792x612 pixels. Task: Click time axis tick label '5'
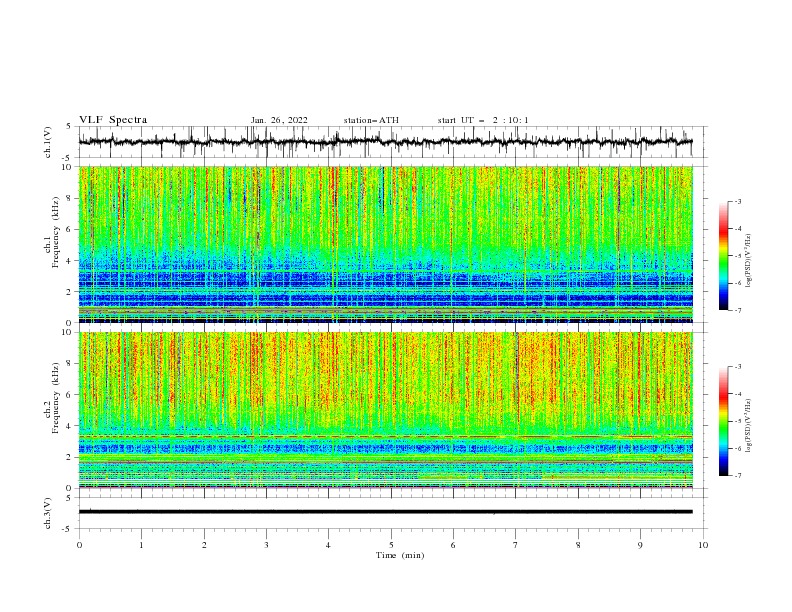coord(391,545)
